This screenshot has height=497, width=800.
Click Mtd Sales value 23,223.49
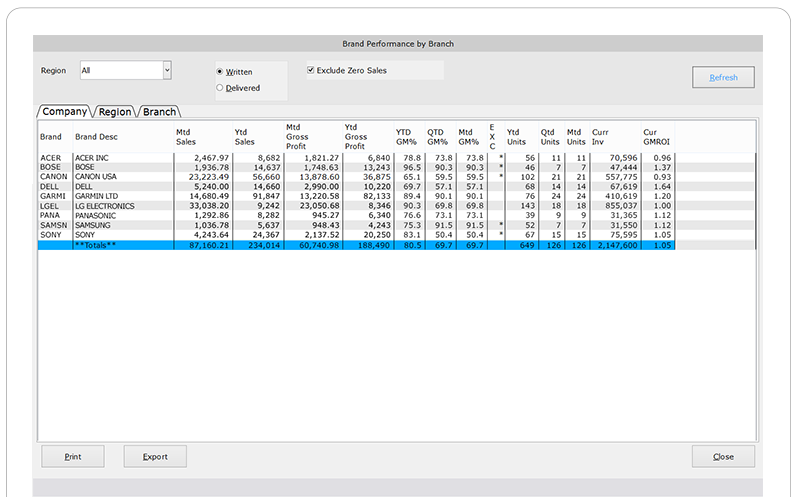209,177
